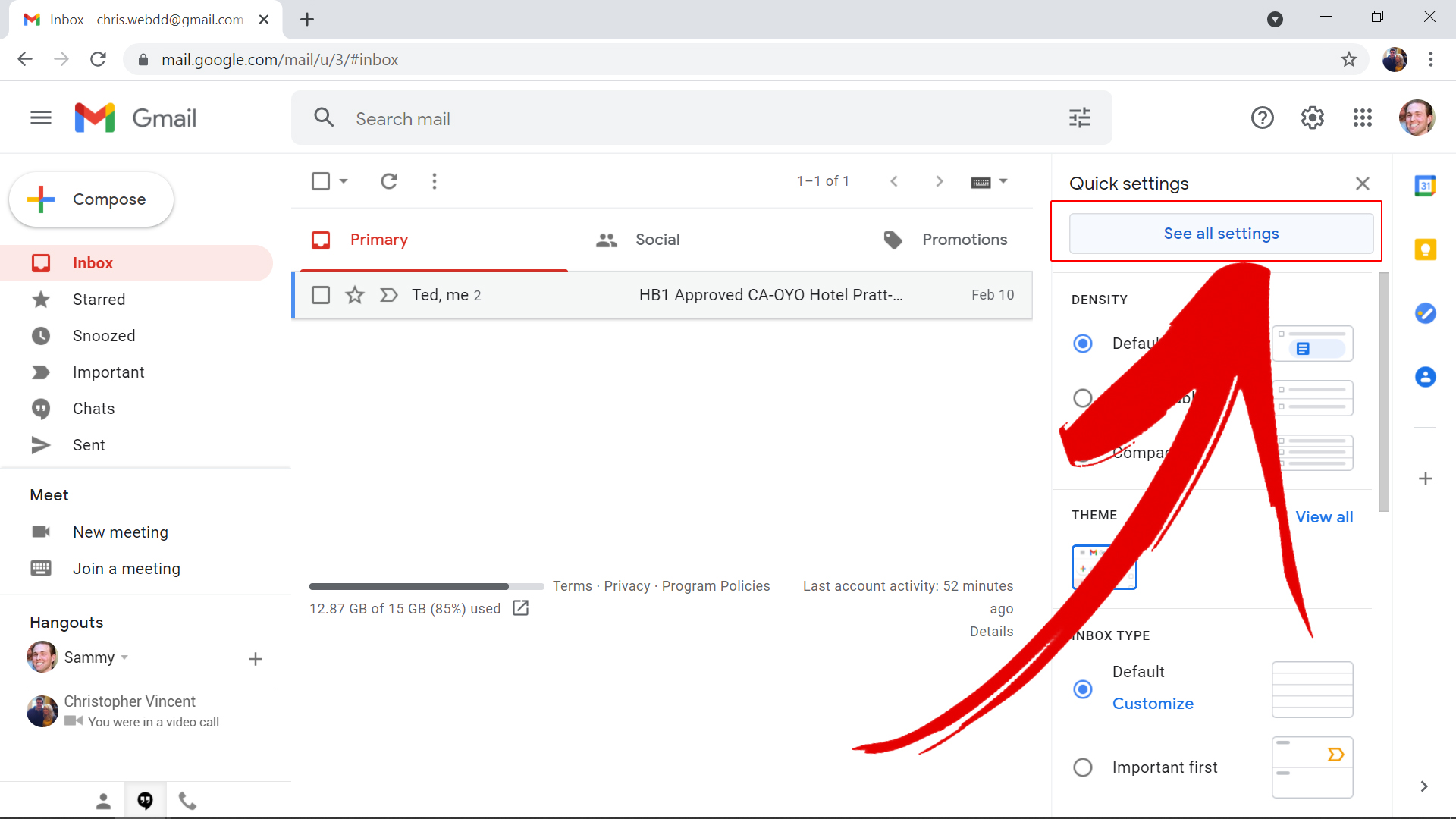Open the Google apps grid
Screen dimensions: 1456x819
pos(1362,118)
